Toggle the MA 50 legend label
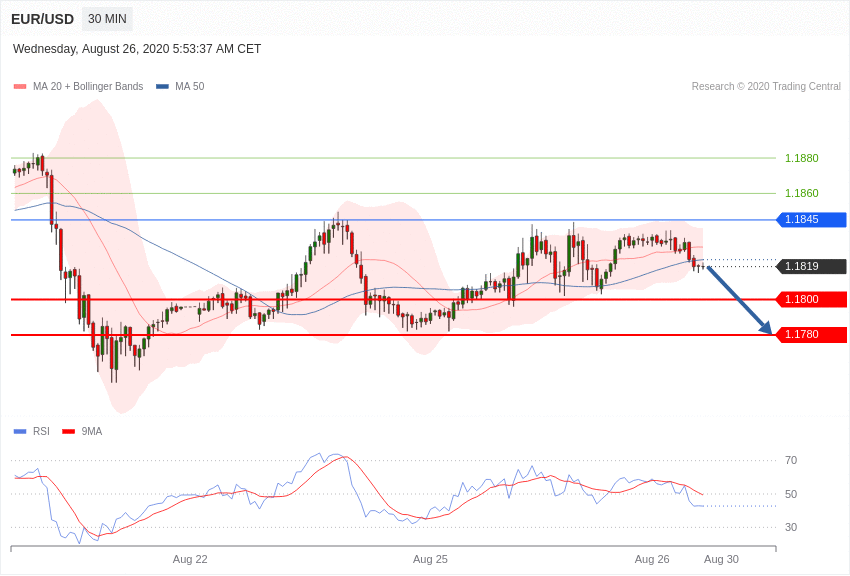The height and width of the screenshot is (576, 850). pos(190,86)
